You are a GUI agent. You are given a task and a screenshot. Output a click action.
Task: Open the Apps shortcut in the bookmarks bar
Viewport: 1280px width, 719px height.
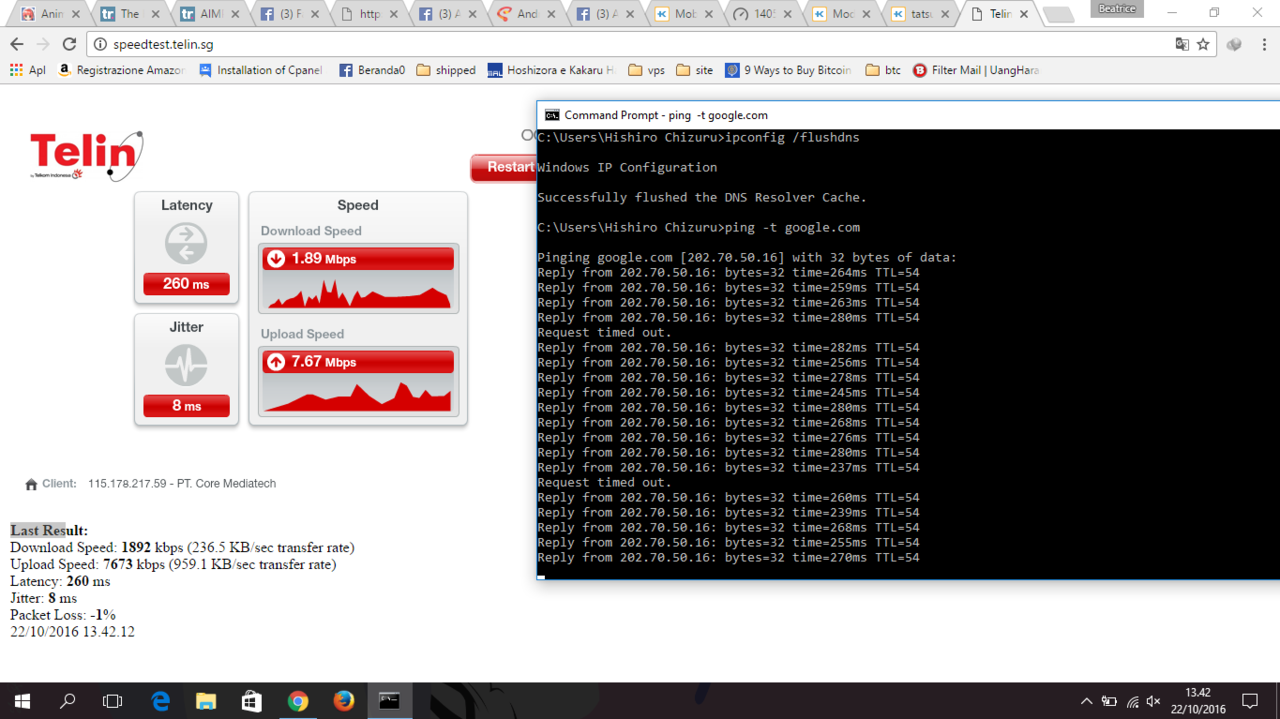(27, 70)
